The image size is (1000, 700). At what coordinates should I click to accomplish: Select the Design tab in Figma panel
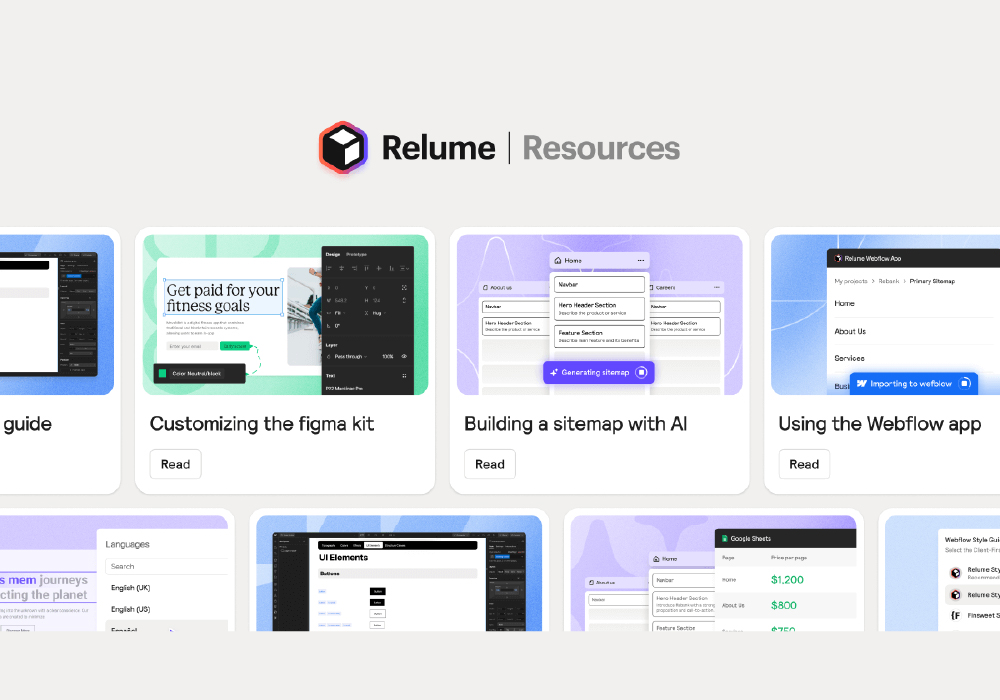point(333,254)
